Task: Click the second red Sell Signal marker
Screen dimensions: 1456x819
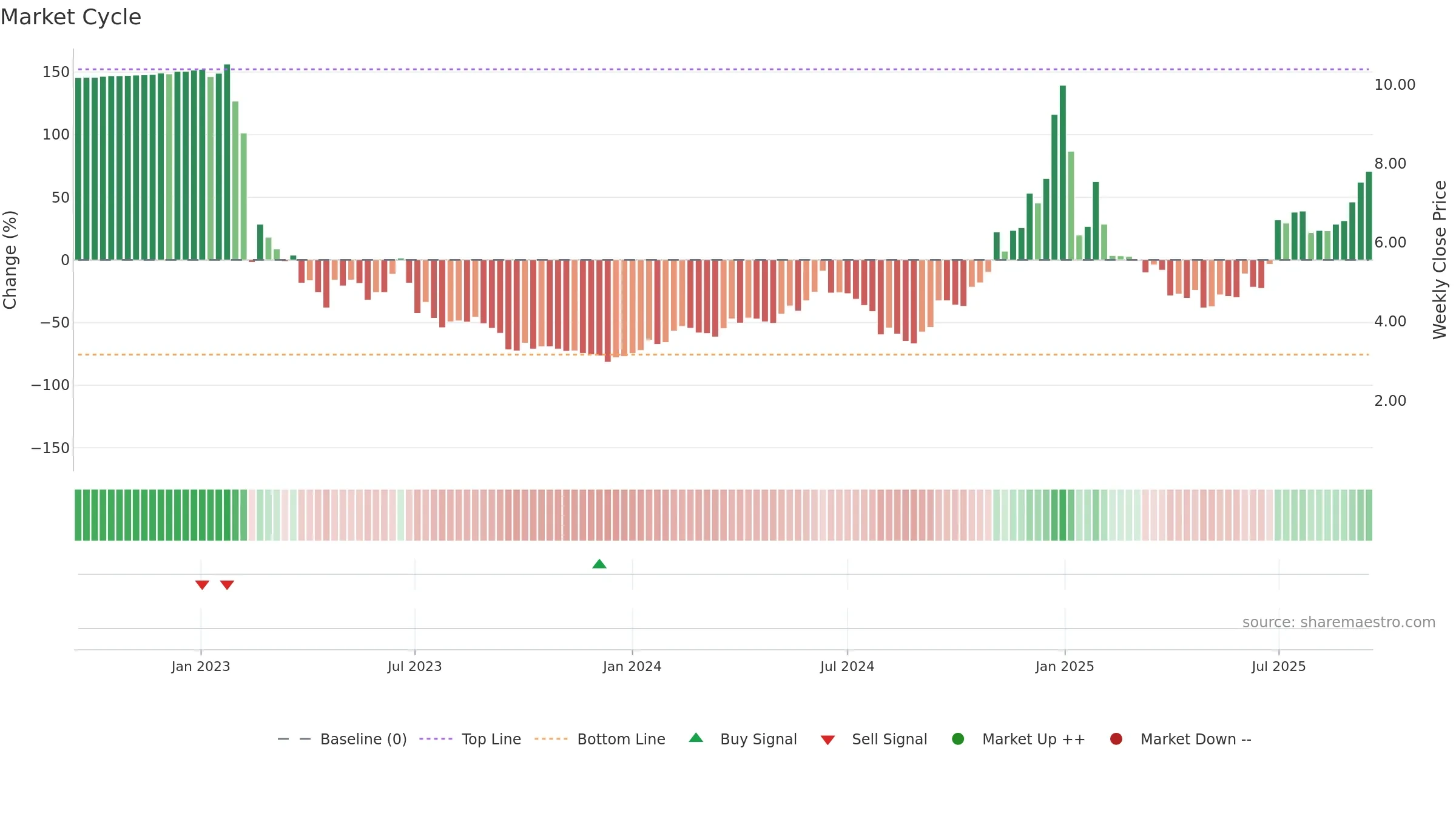Action: pyautogui.click(x=227, y=585)
